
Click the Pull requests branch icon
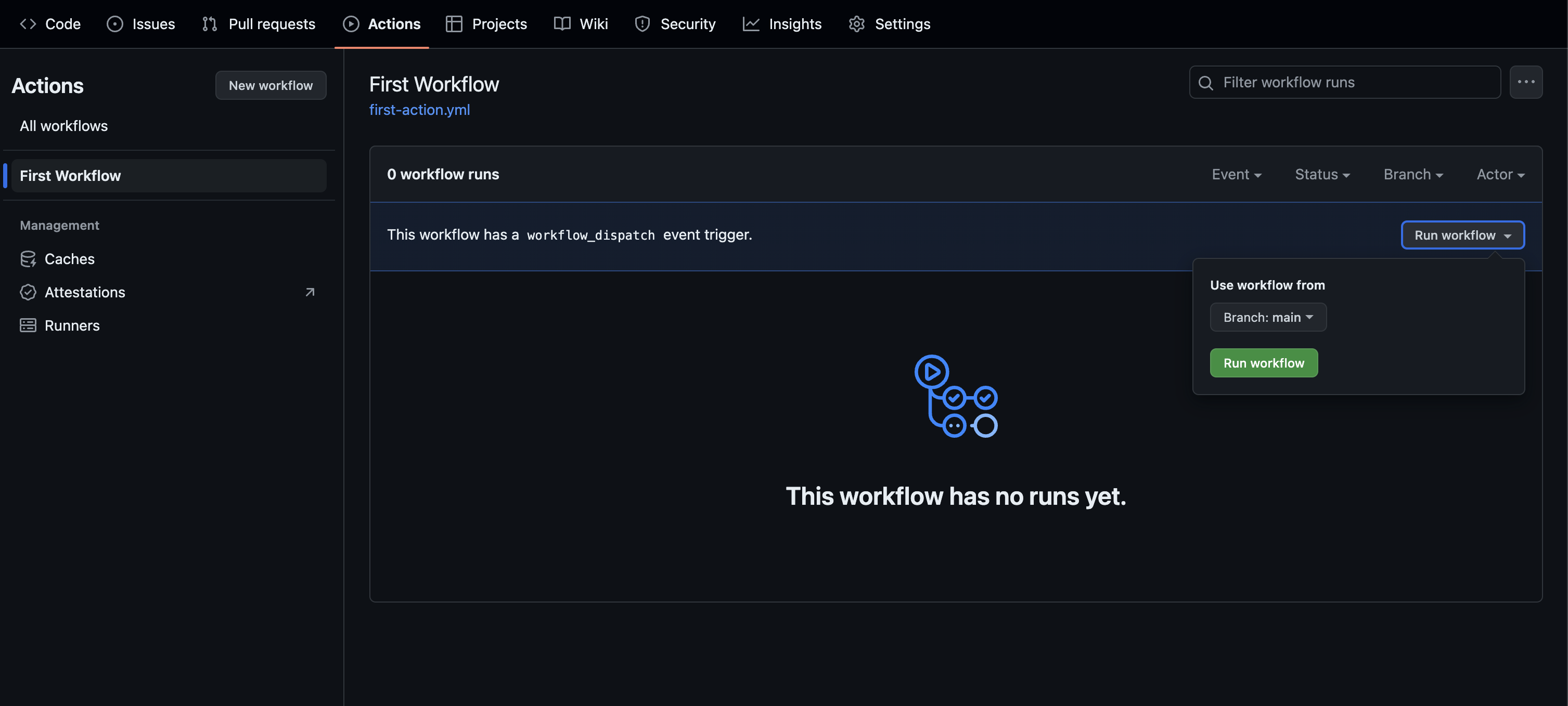point(210,24)
